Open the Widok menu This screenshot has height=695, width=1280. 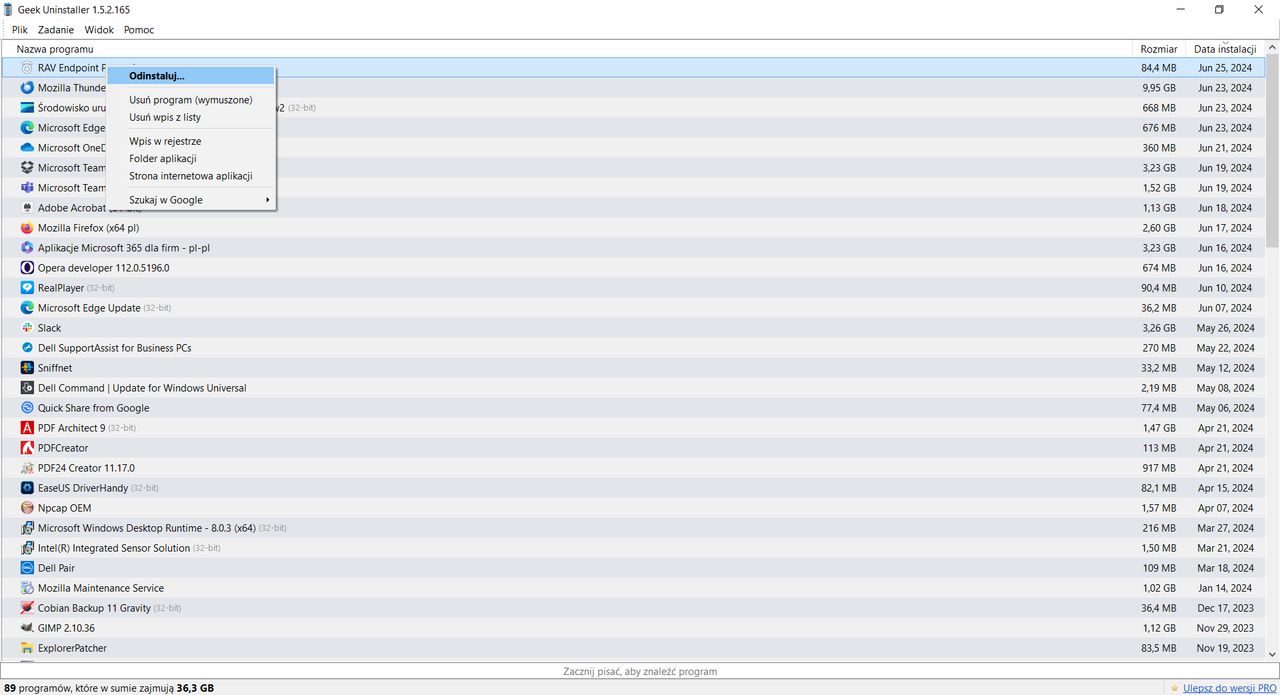pyautogui.click(x=98, y=30)
